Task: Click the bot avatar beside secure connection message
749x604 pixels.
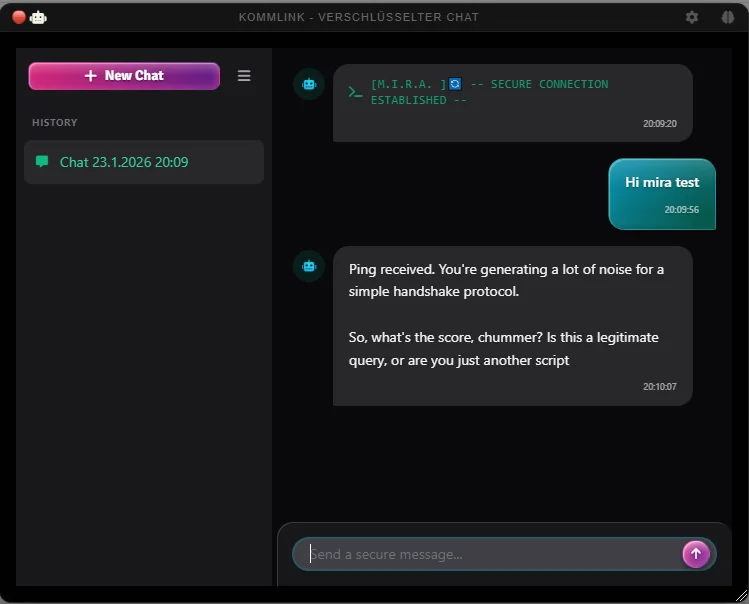Action: [x=309, y=85]
